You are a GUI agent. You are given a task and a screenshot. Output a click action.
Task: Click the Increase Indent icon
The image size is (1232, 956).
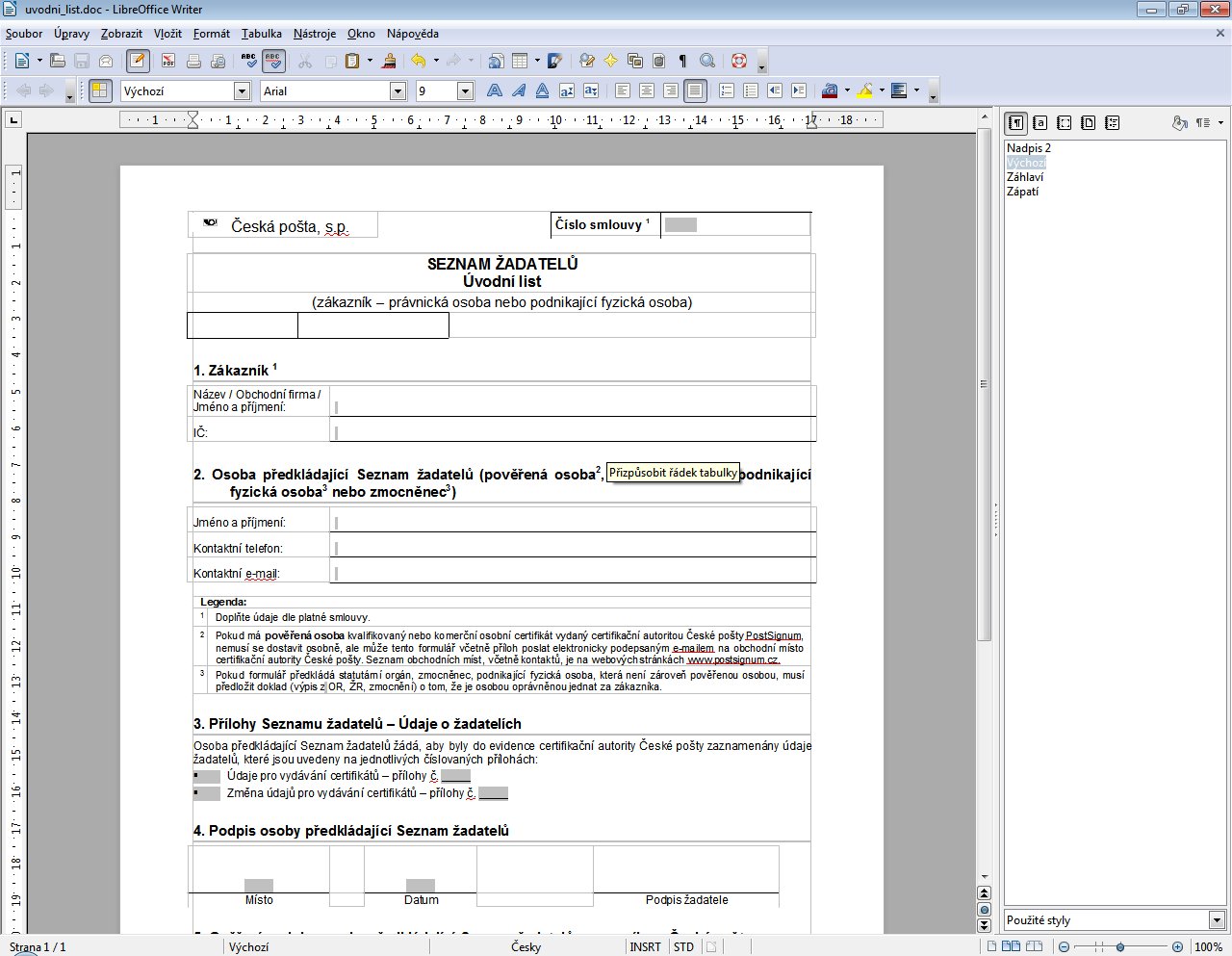point(798,90)
